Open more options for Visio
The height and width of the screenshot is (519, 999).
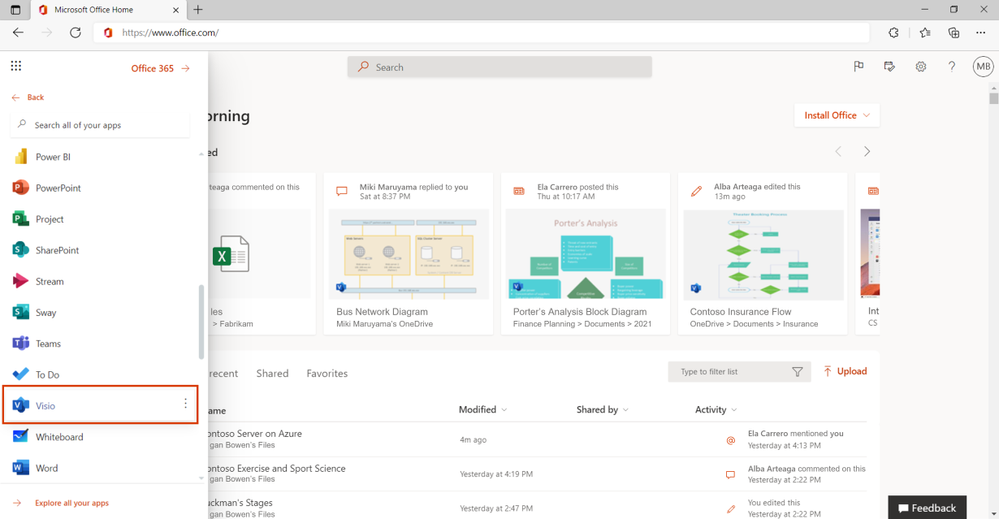[x=185, y=404]
